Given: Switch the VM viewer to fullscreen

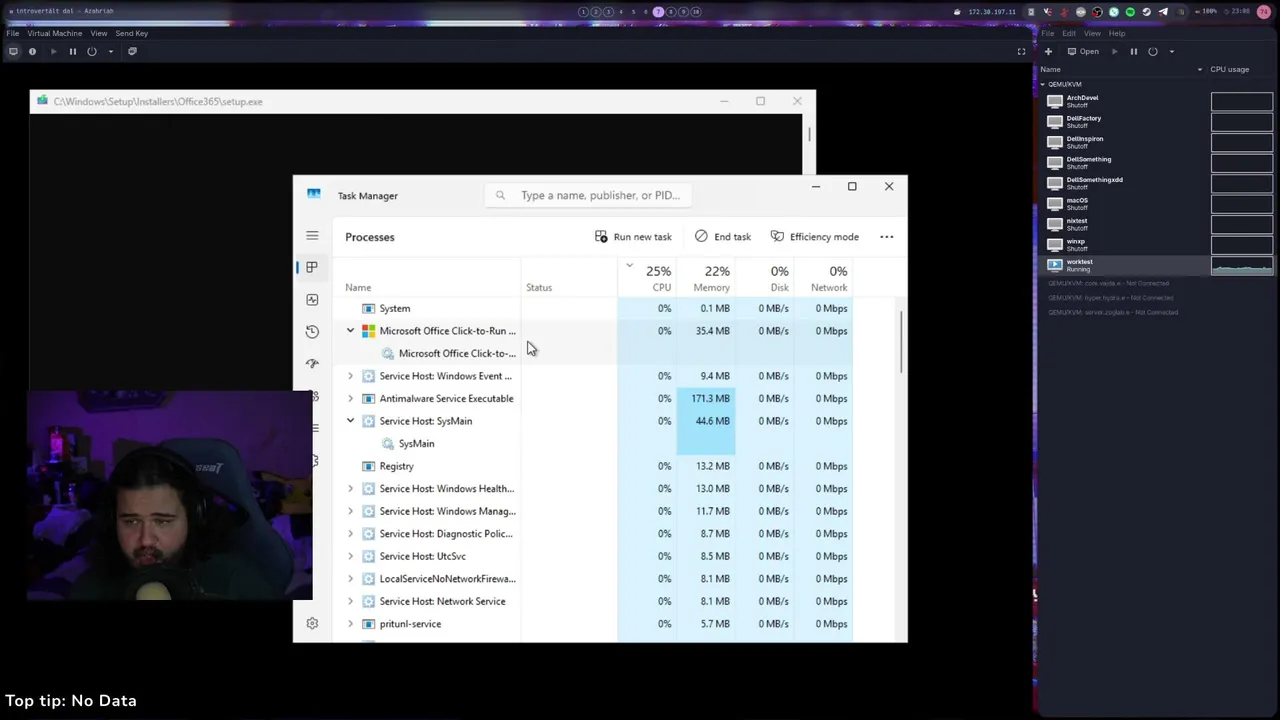Looking at the screenshot, I should pos(1021,51).
